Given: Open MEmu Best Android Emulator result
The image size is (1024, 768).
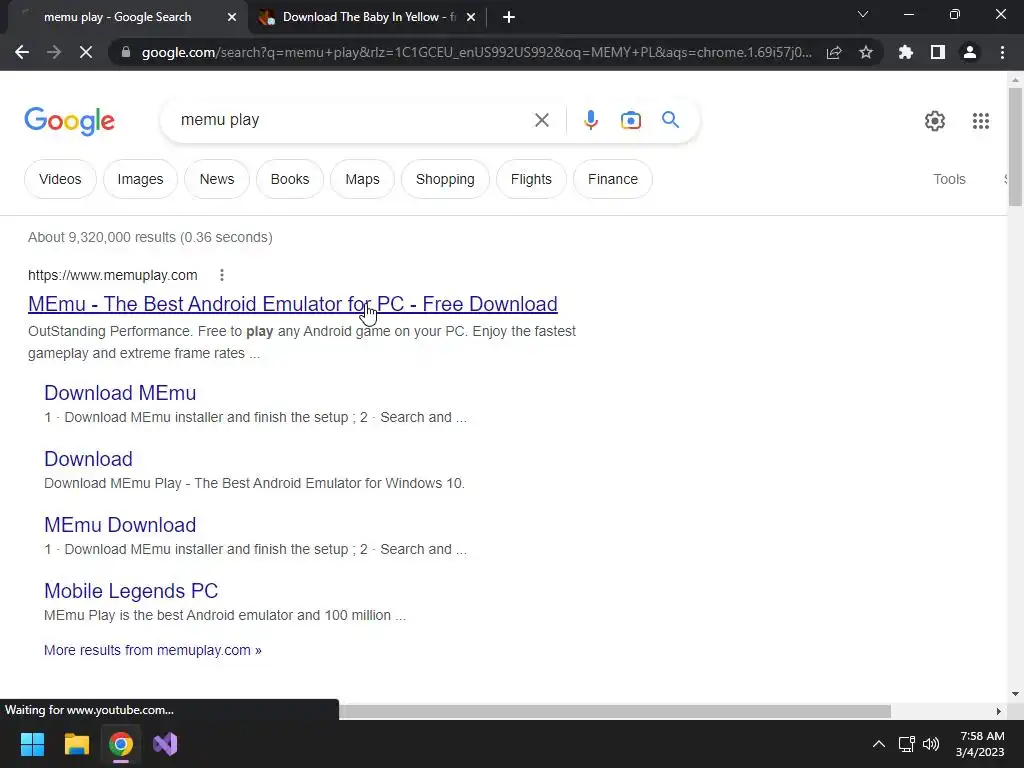Looking at the screenshot, I should click(x=293, y=304).
